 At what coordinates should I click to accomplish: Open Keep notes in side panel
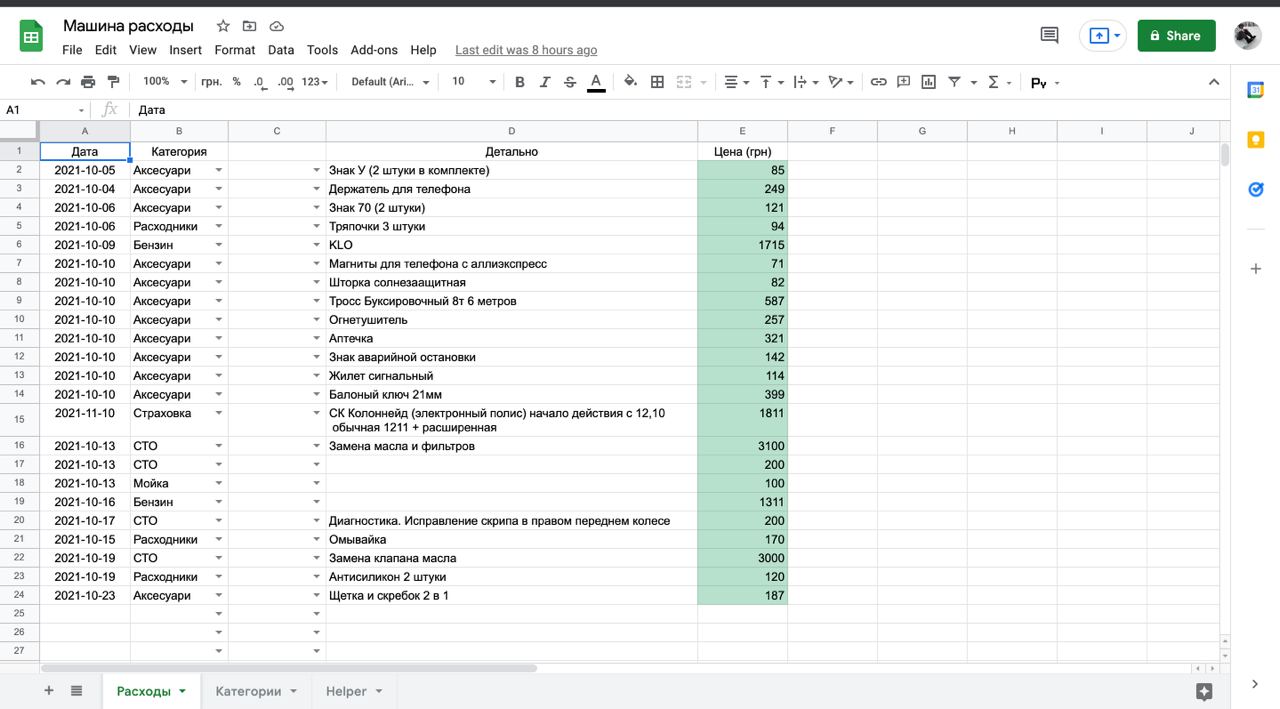click(x=1256, y=140)
